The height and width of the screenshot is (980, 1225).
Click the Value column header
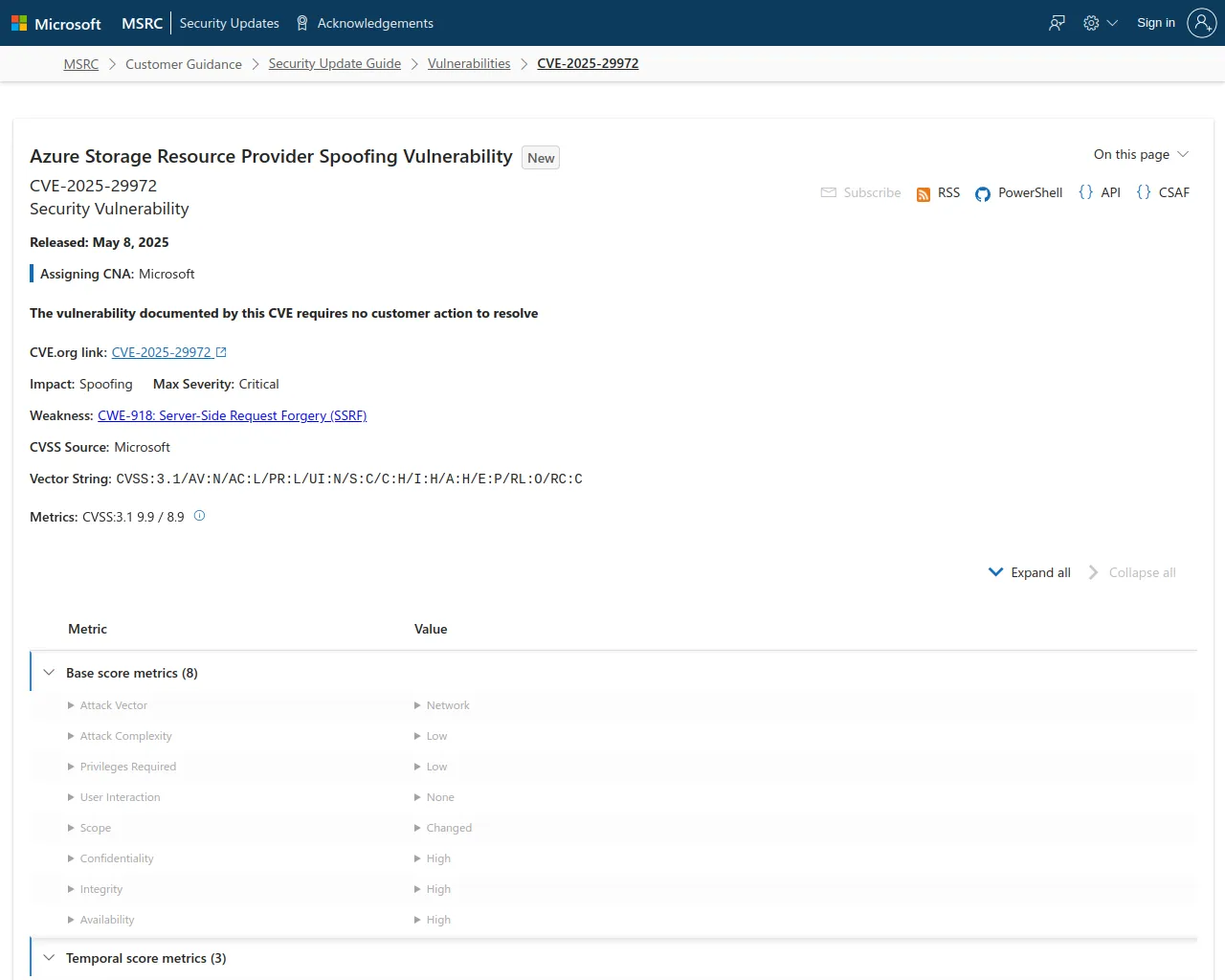pos(431,629)
